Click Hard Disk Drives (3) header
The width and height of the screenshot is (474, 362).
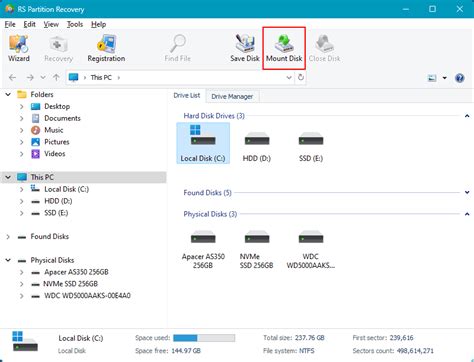(214, 116)
